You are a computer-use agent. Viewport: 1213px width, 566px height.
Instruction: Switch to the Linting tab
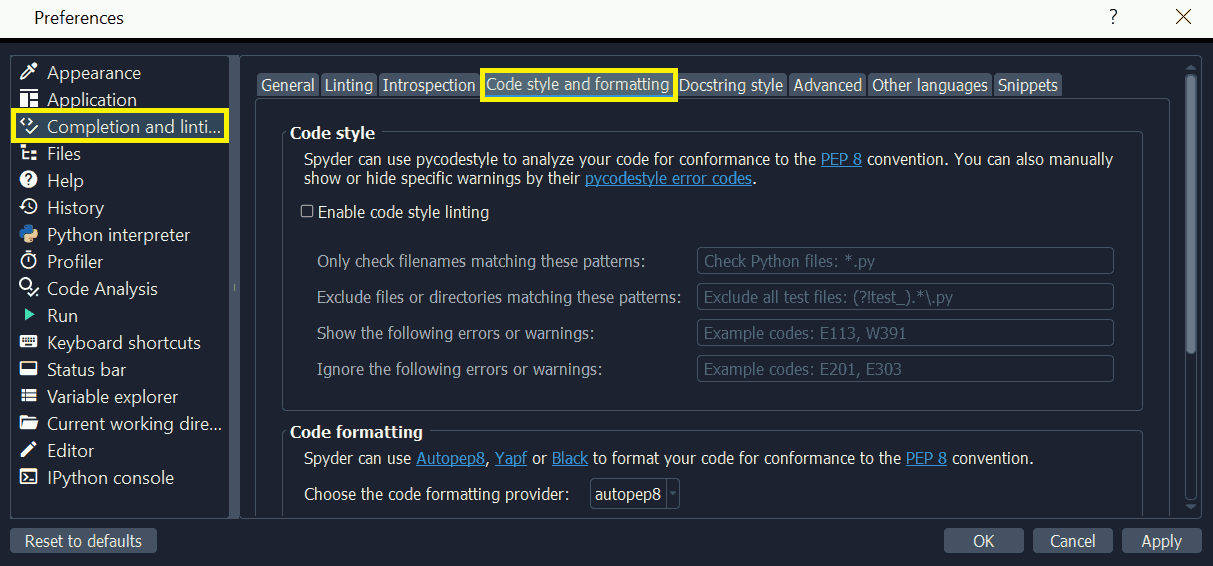pyautogui.click(x=349, y=85)
